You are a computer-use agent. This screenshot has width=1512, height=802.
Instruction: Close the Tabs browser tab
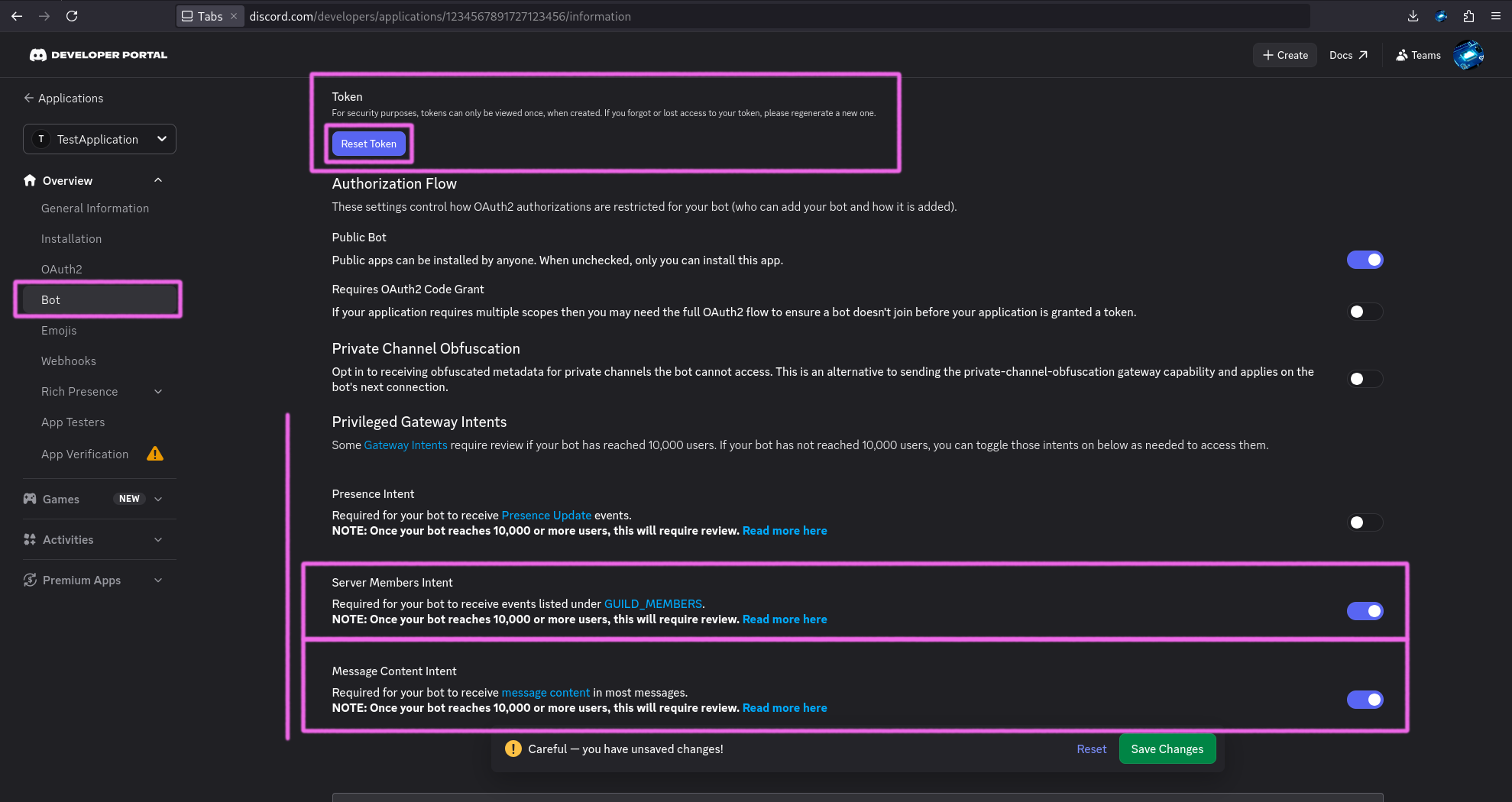click(x=234, y=16)
